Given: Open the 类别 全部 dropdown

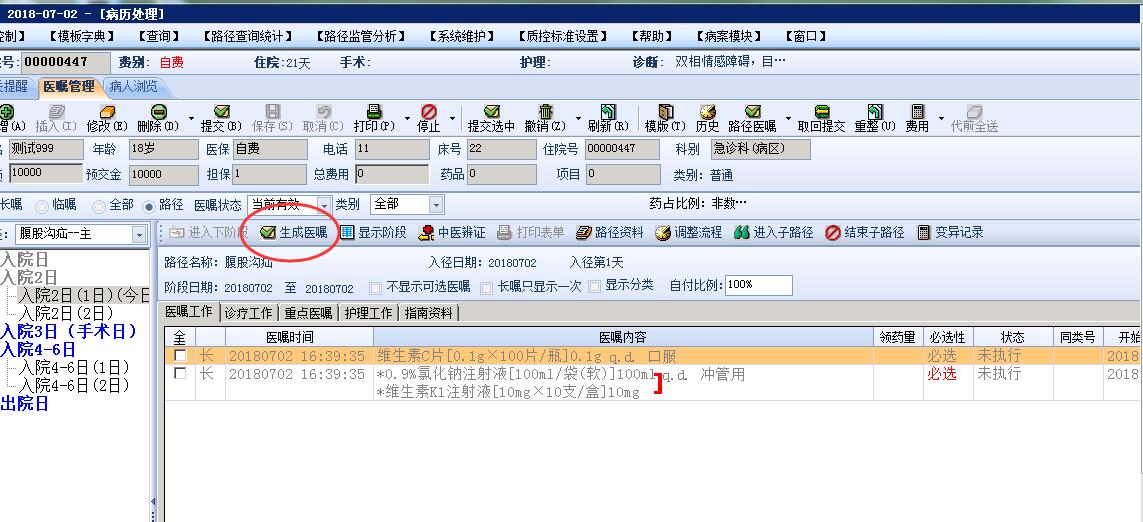Looking at the screenshot, I should [436, 205].
